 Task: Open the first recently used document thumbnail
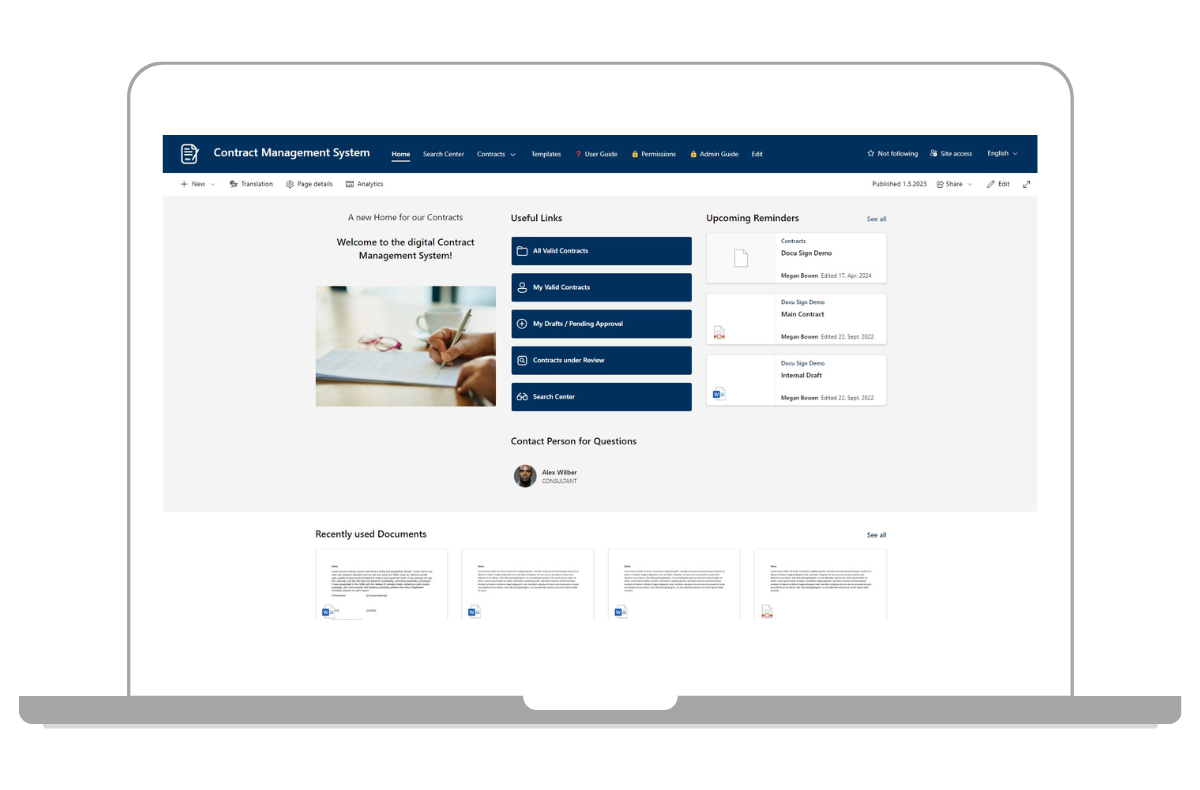382,584
